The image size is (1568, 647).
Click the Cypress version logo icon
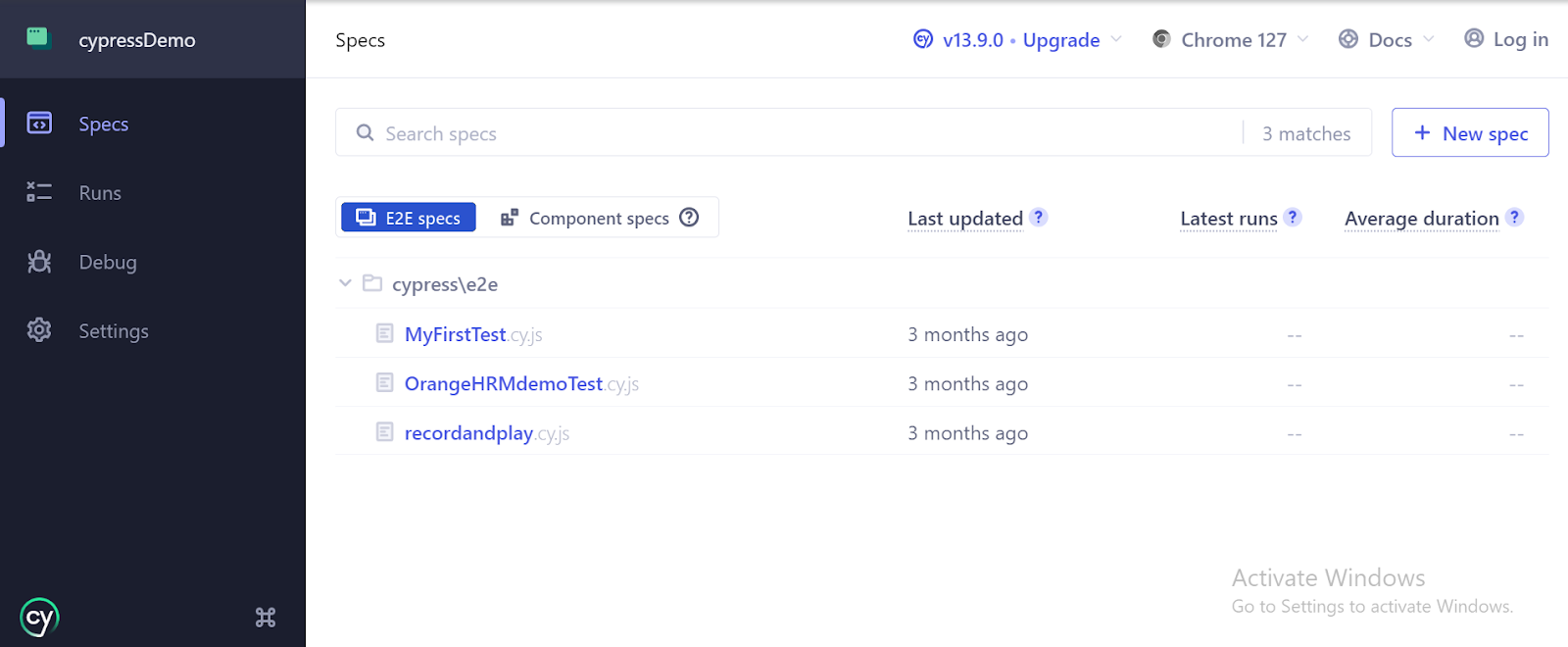pos(923,39)
